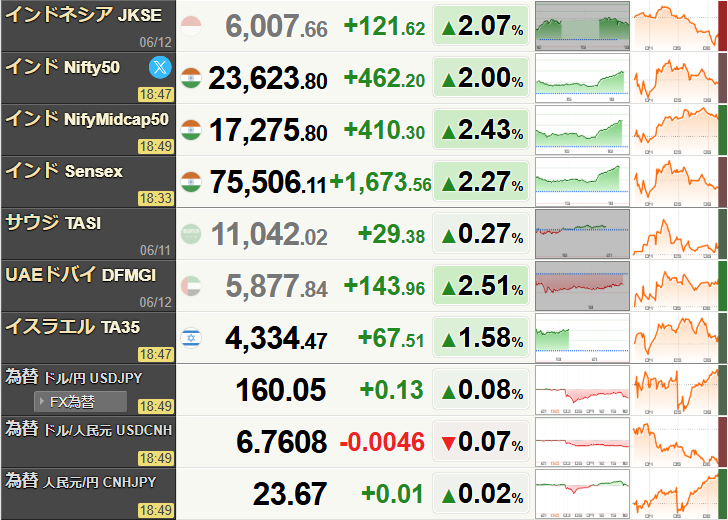Image resolution: width=728 pixels, height=520 pixels.
Task: Open DFMGI red intraday mini chart
Action: (583, 286)
